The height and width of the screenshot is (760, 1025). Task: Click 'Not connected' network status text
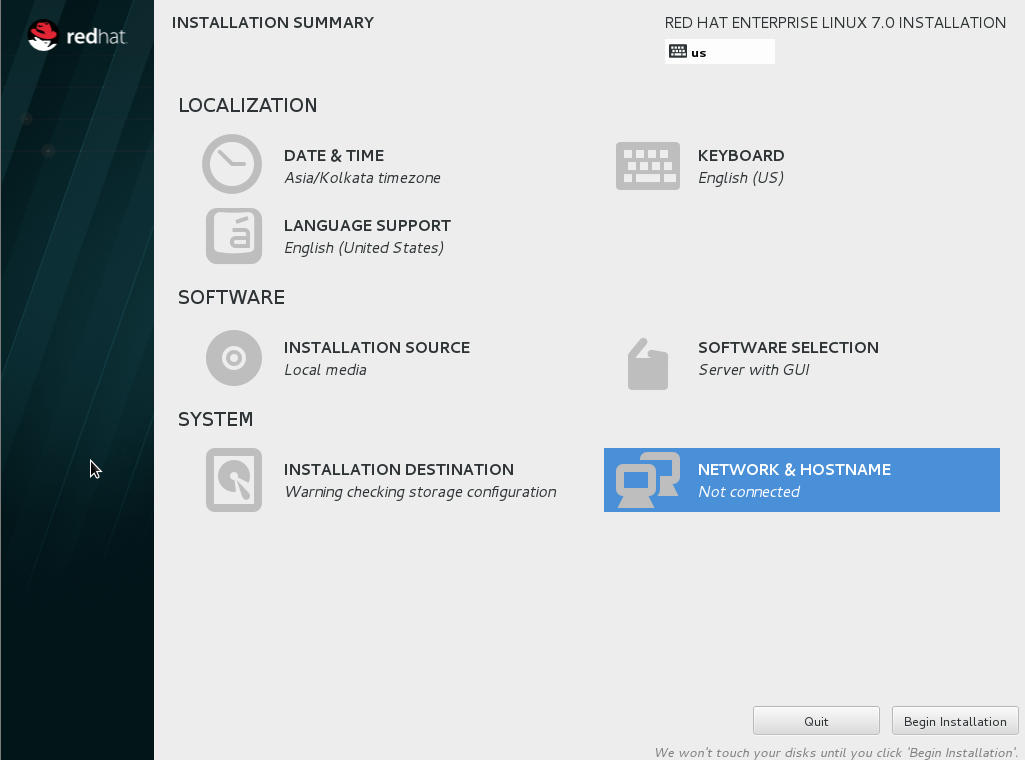pyautogui.click(x=749, y=492)
